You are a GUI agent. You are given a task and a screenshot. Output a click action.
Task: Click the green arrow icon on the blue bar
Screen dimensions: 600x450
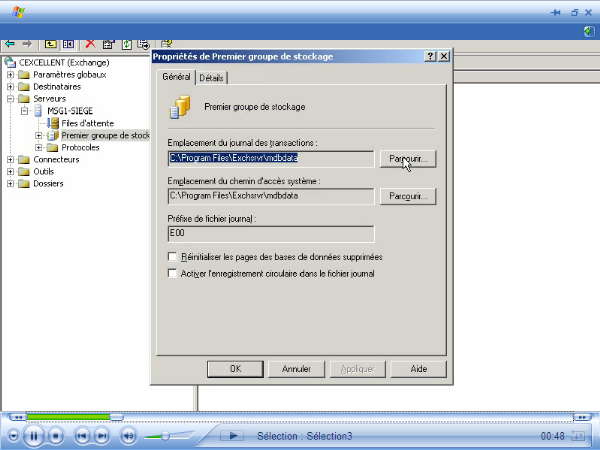click(589, 31)
